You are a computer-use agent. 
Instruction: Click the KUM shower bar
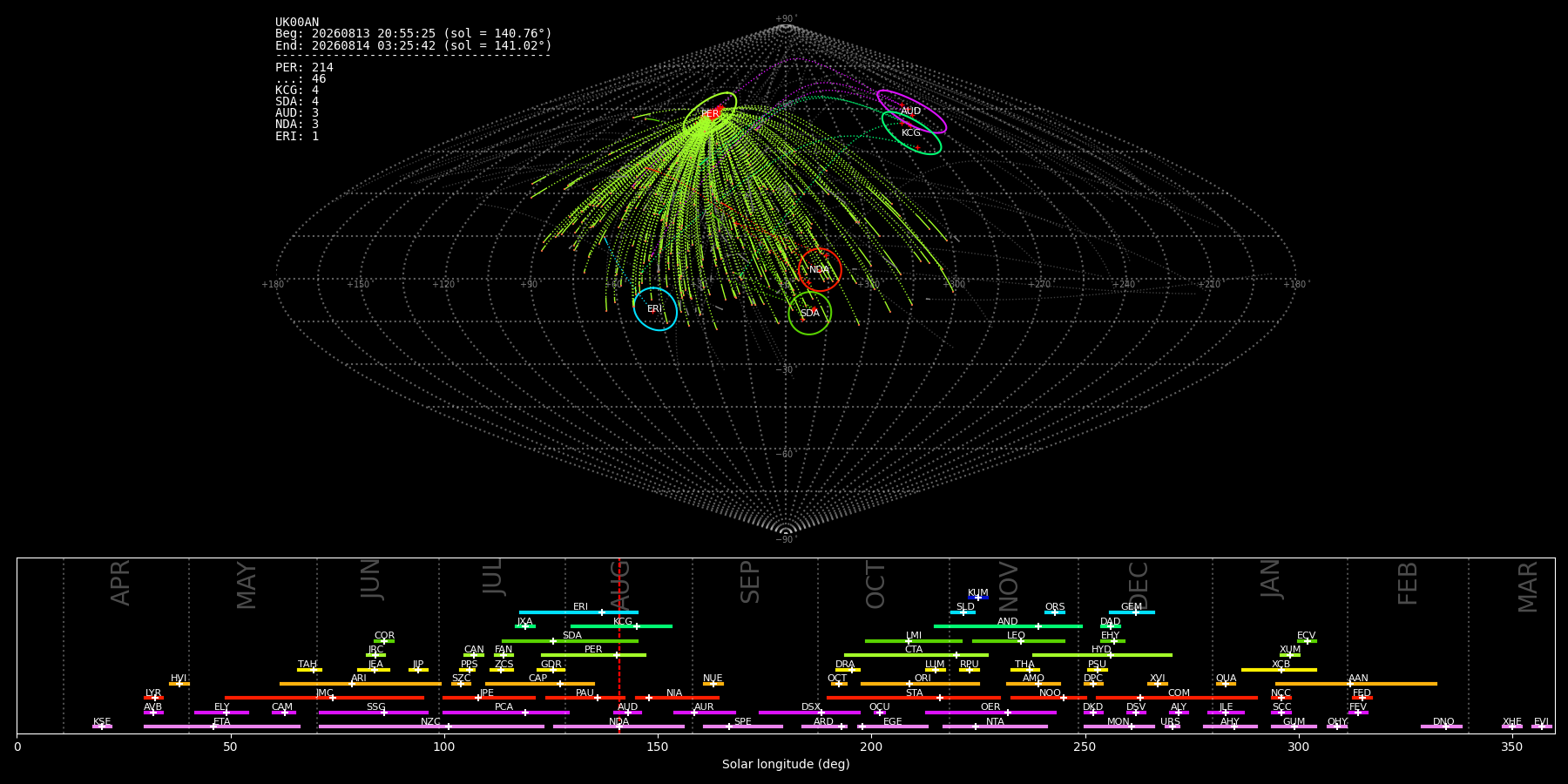point(978,598)
